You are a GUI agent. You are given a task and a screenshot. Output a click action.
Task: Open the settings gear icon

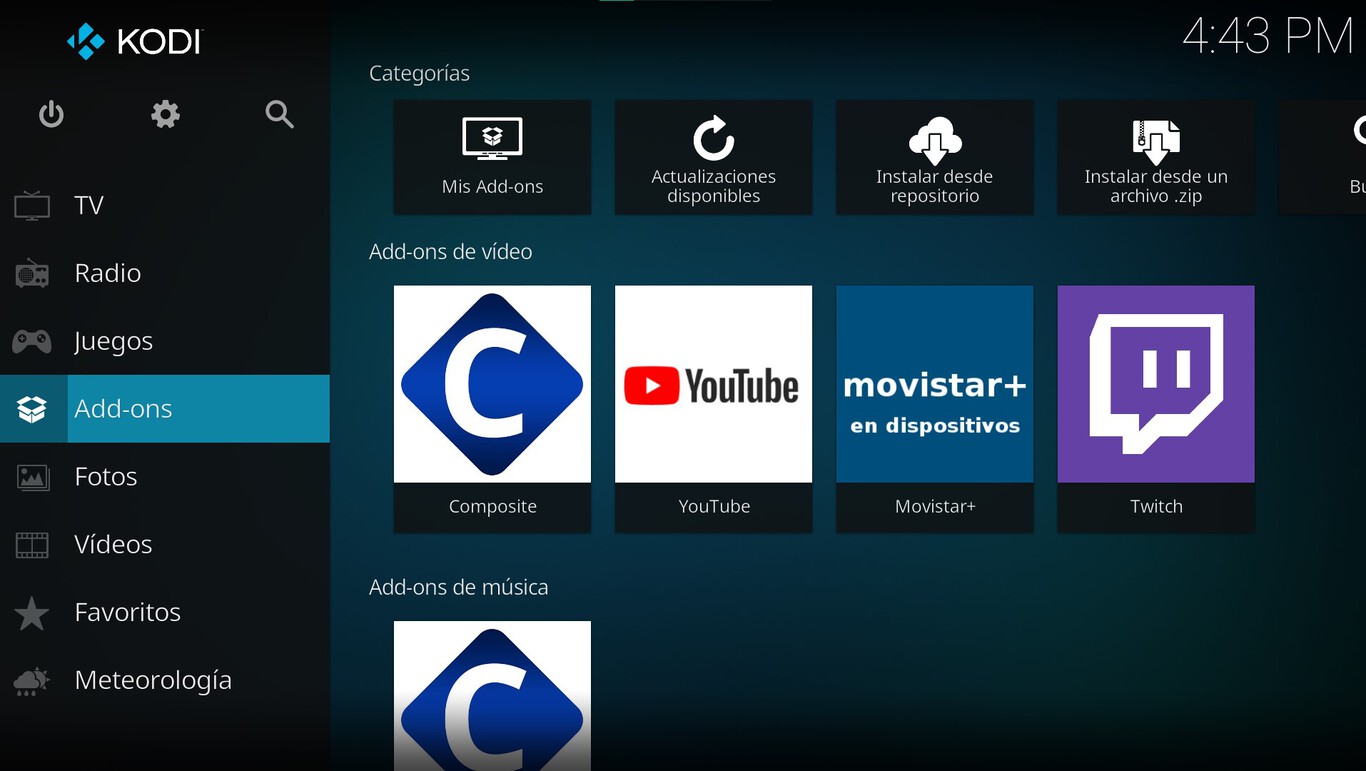165,114
